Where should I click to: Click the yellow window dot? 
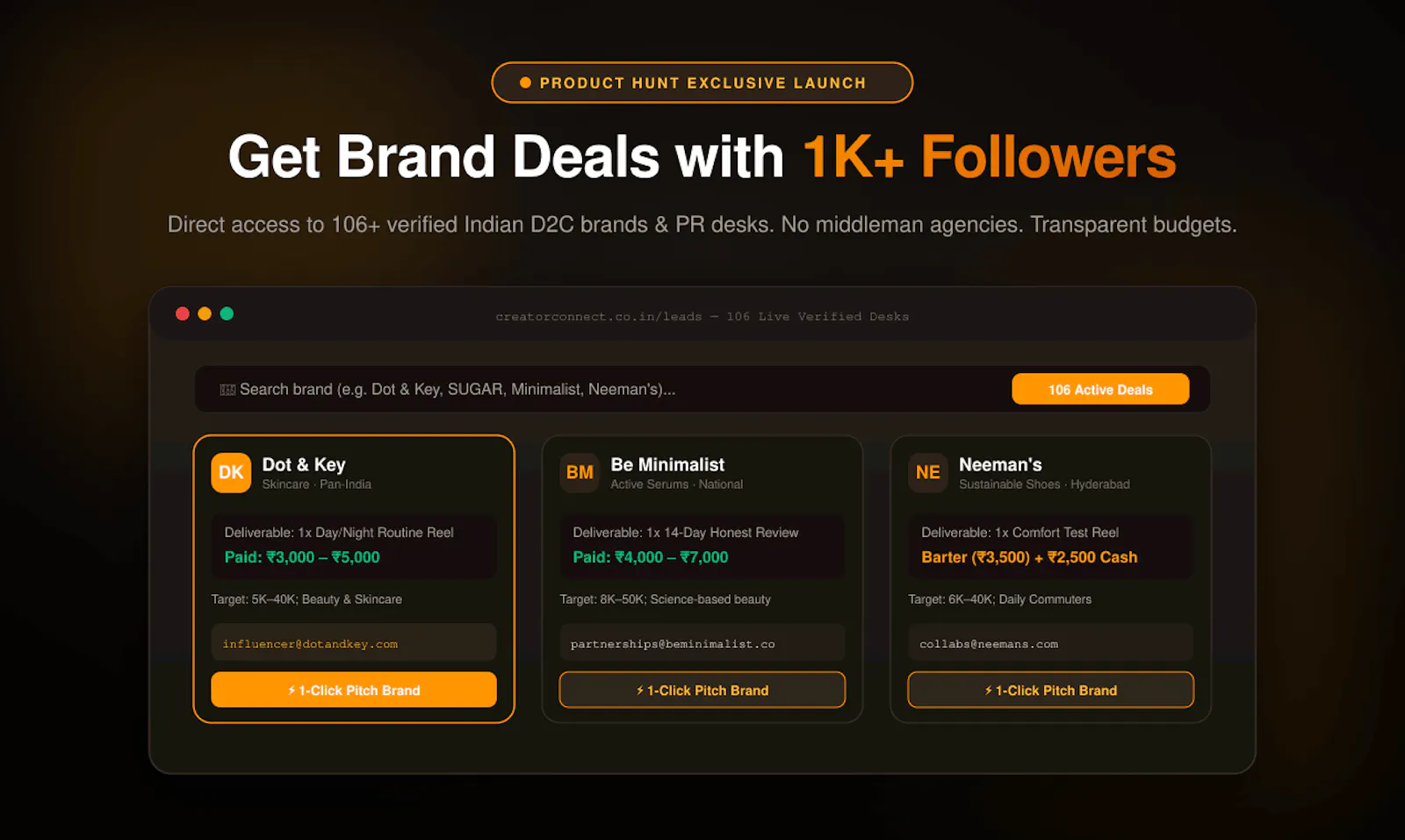tap(205, 313)
